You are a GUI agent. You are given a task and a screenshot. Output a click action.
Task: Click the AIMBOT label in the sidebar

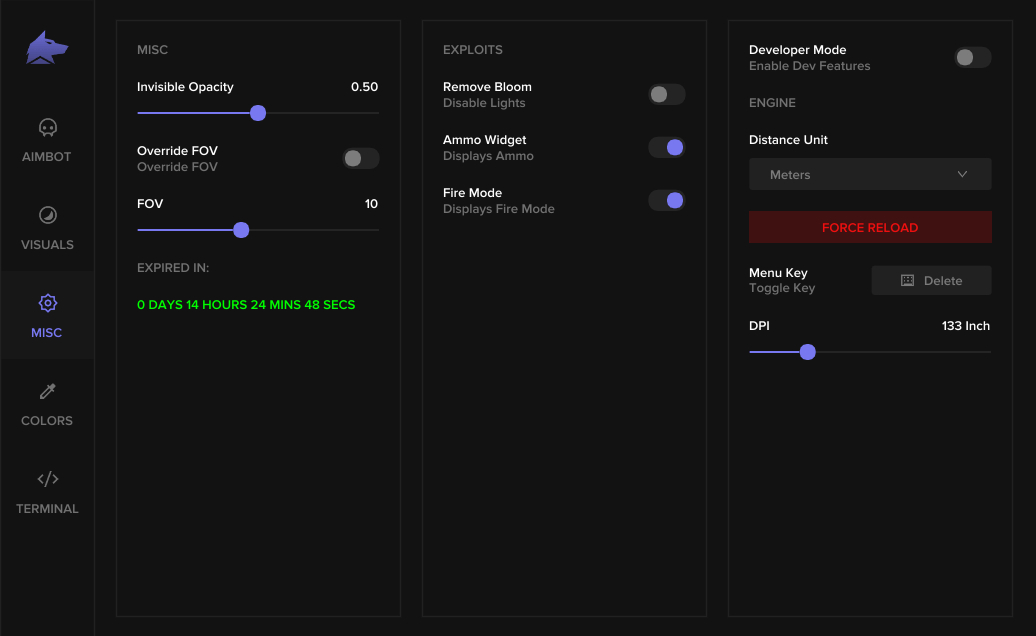click(46, 156)
